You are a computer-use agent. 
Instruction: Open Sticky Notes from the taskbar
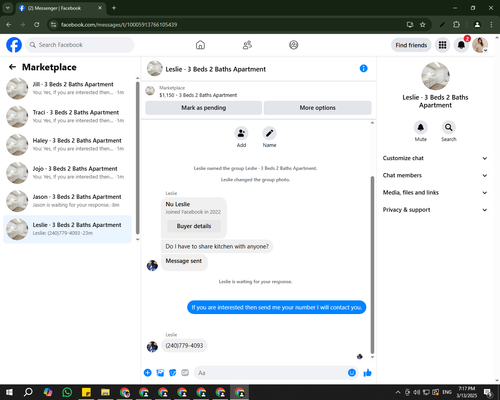tap(86, 392)
